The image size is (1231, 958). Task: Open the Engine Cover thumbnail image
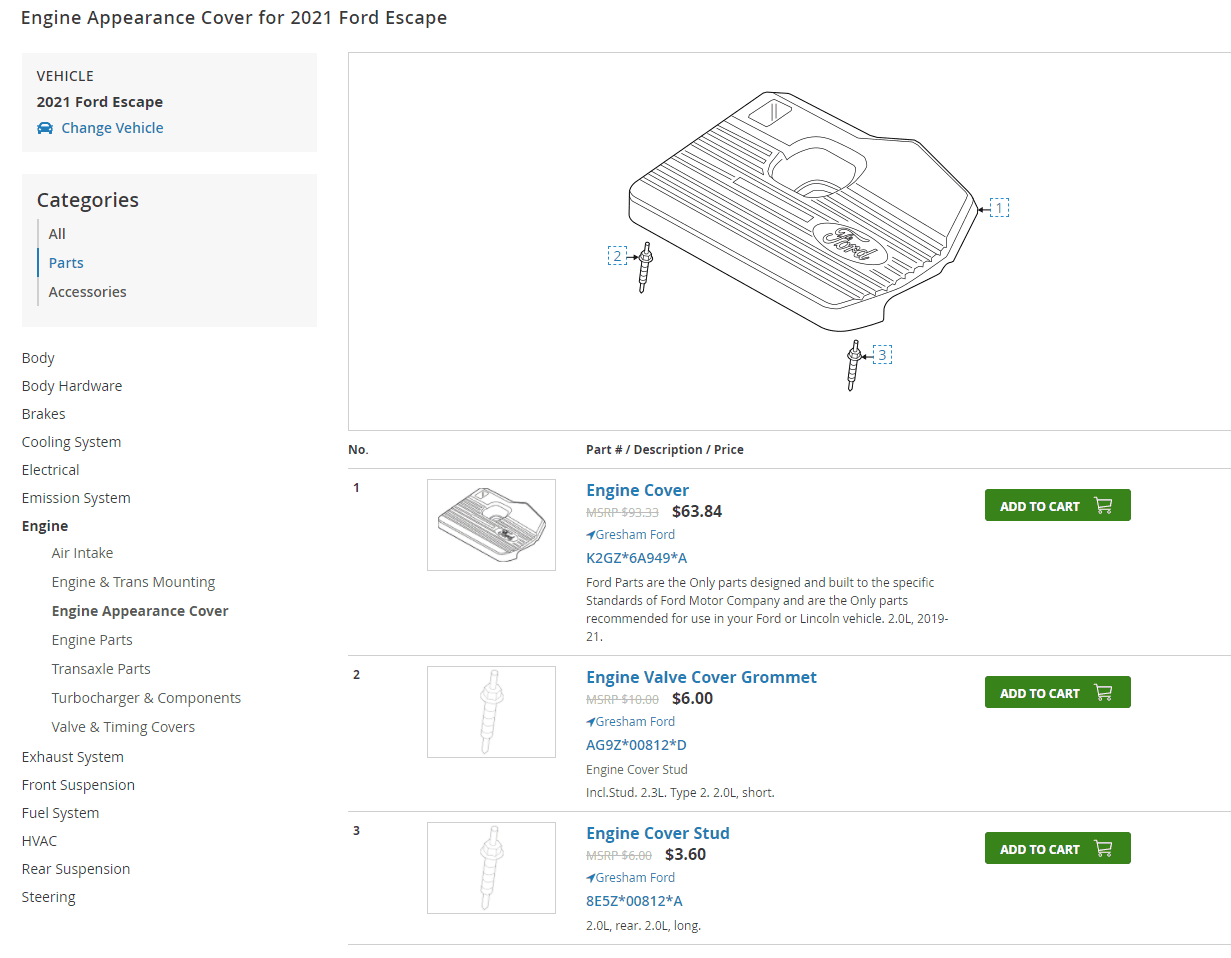491,525
